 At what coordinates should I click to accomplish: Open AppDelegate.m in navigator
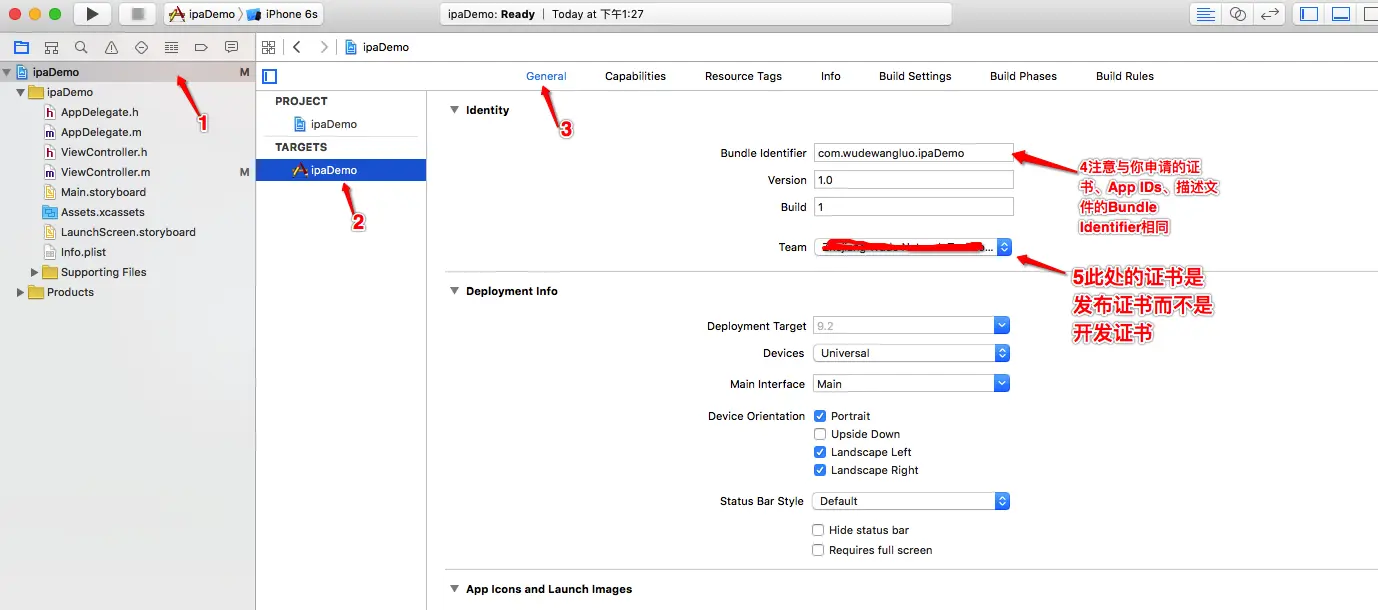100,132
